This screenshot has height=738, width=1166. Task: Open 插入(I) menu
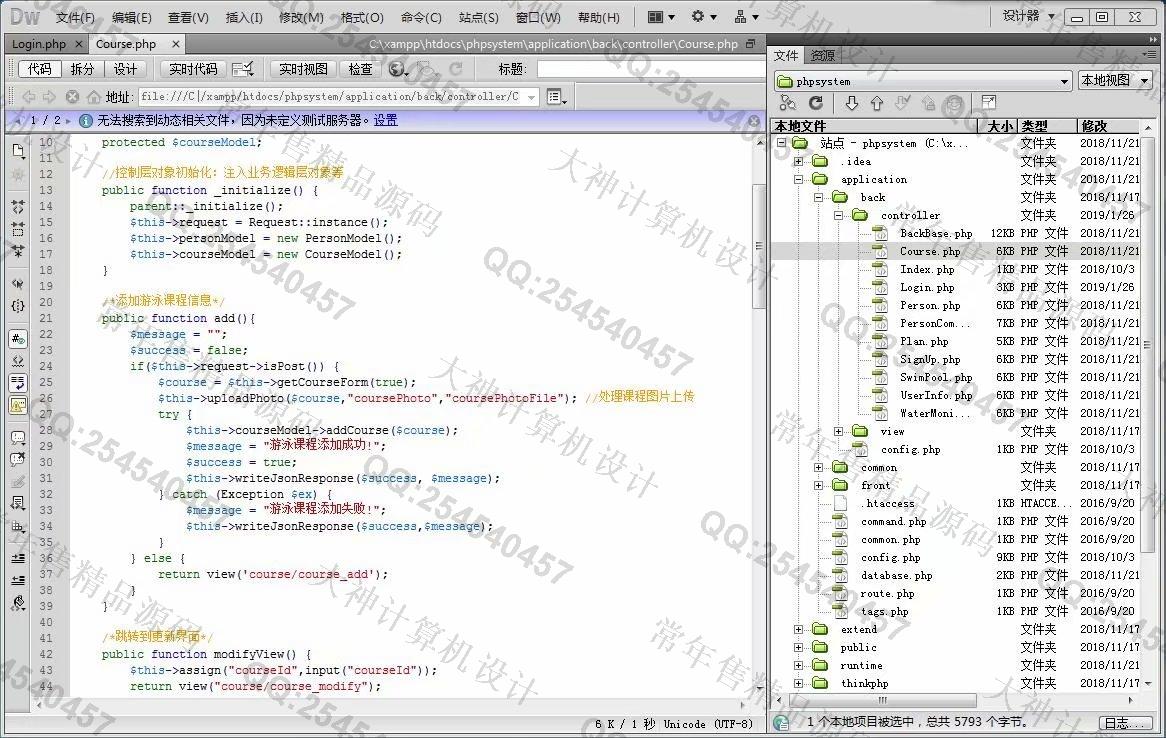point(244,17)
